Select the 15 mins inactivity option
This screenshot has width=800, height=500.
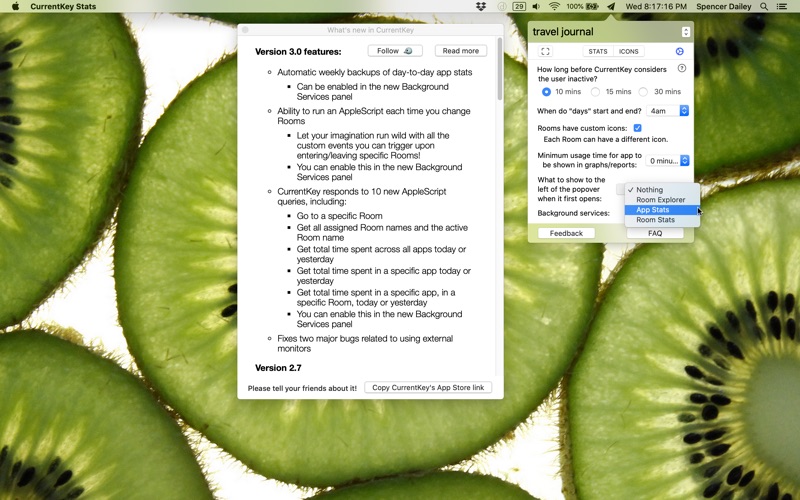tap(595, 92)
